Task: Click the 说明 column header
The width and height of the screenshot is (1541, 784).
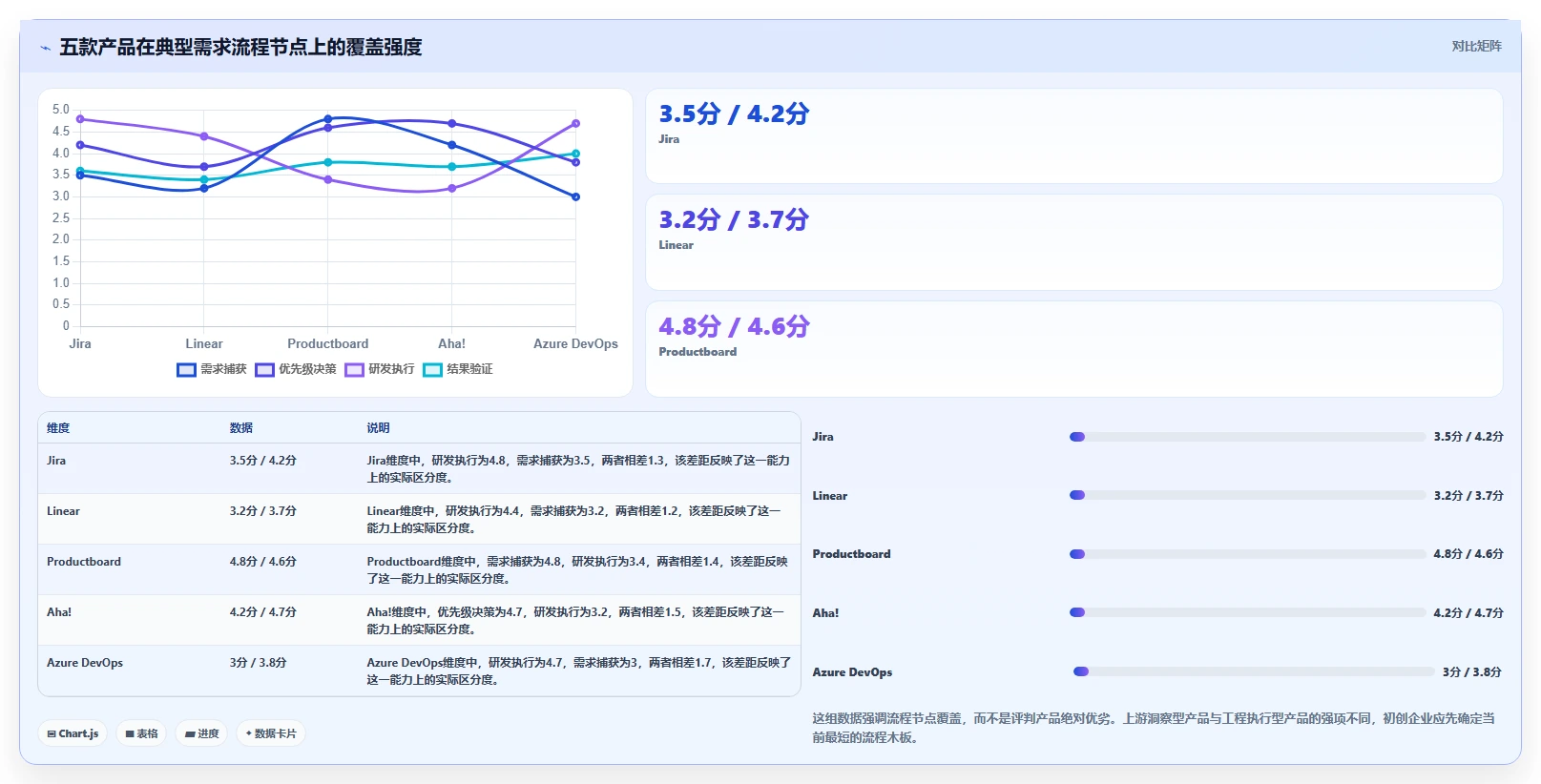Action: [x=379, y=428]
